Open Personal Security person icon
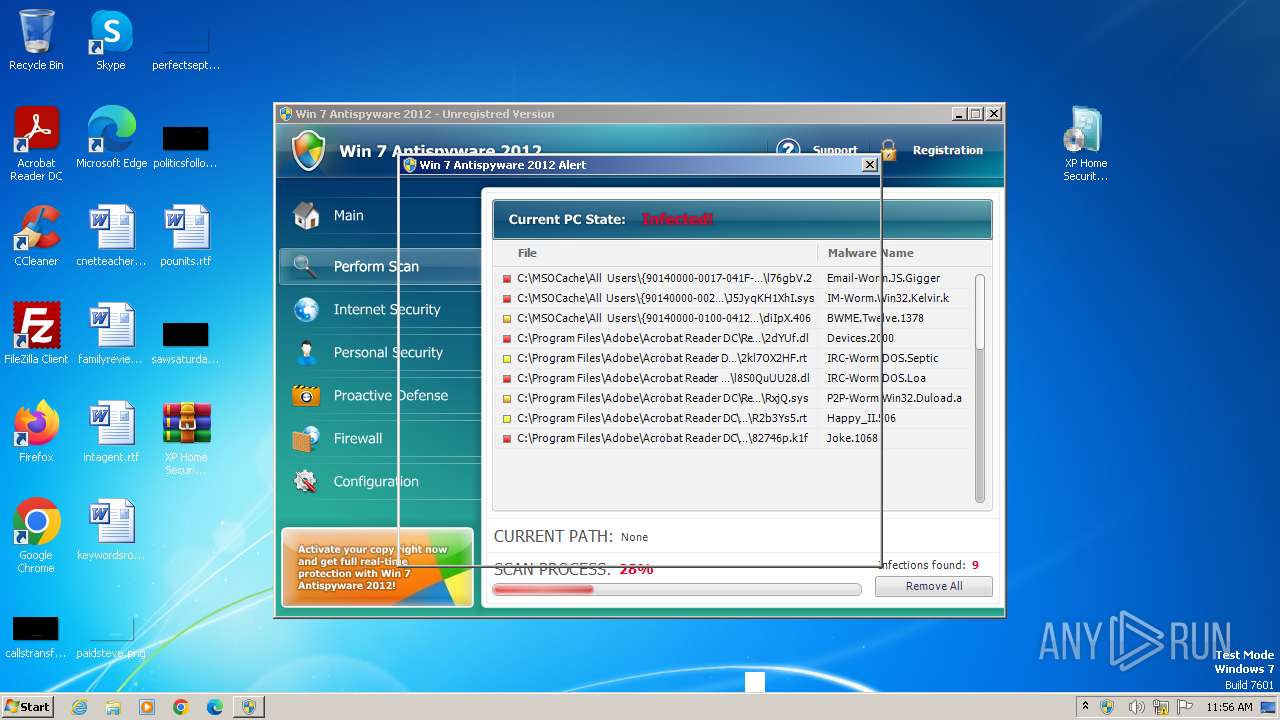Viewport: 1280px width, 720px height. point(306,352)
